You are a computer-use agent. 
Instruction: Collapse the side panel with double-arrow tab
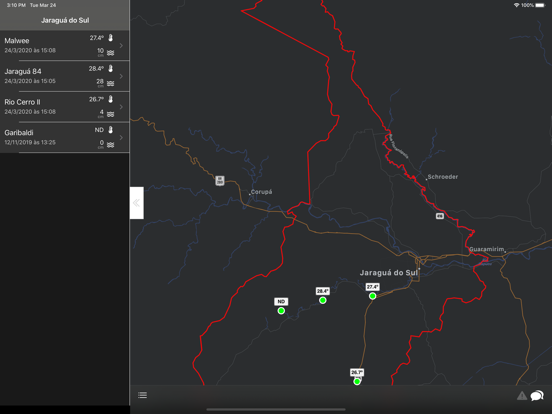[x=137, y=203]
